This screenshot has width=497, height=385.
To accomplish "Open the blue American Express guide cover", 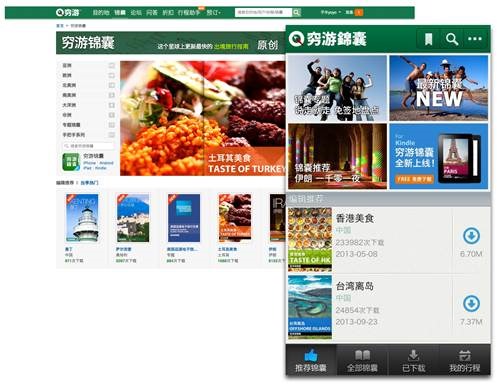I will [x=184, y=218].
